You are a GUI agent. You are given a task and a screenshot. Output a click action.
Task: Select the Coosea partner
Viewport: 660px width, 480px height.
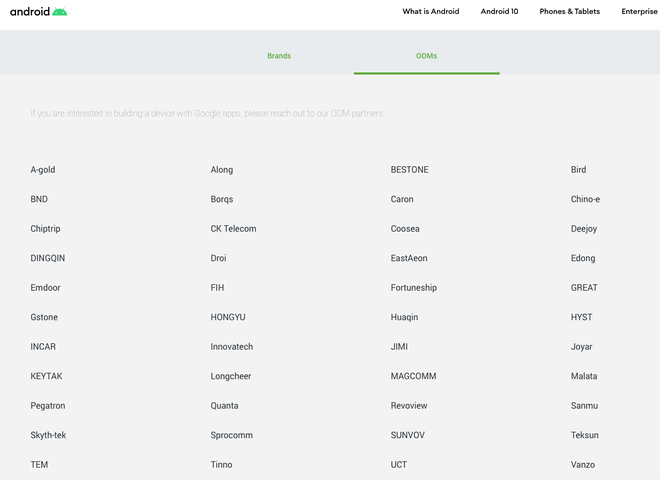pyautogui.click(x=405, y=229)
